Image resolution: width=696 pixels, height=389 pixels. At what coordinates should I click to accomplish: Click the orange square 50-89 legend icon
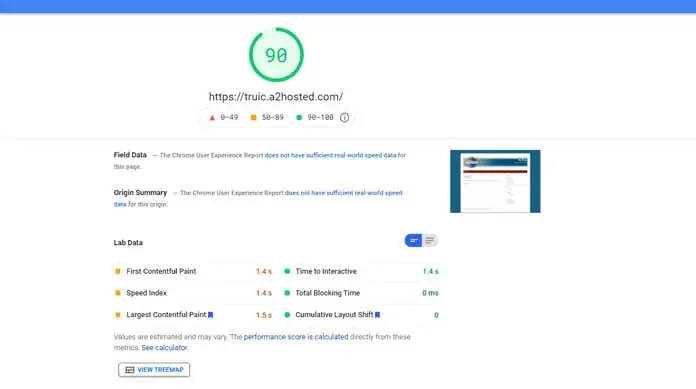tap(253, 118)
